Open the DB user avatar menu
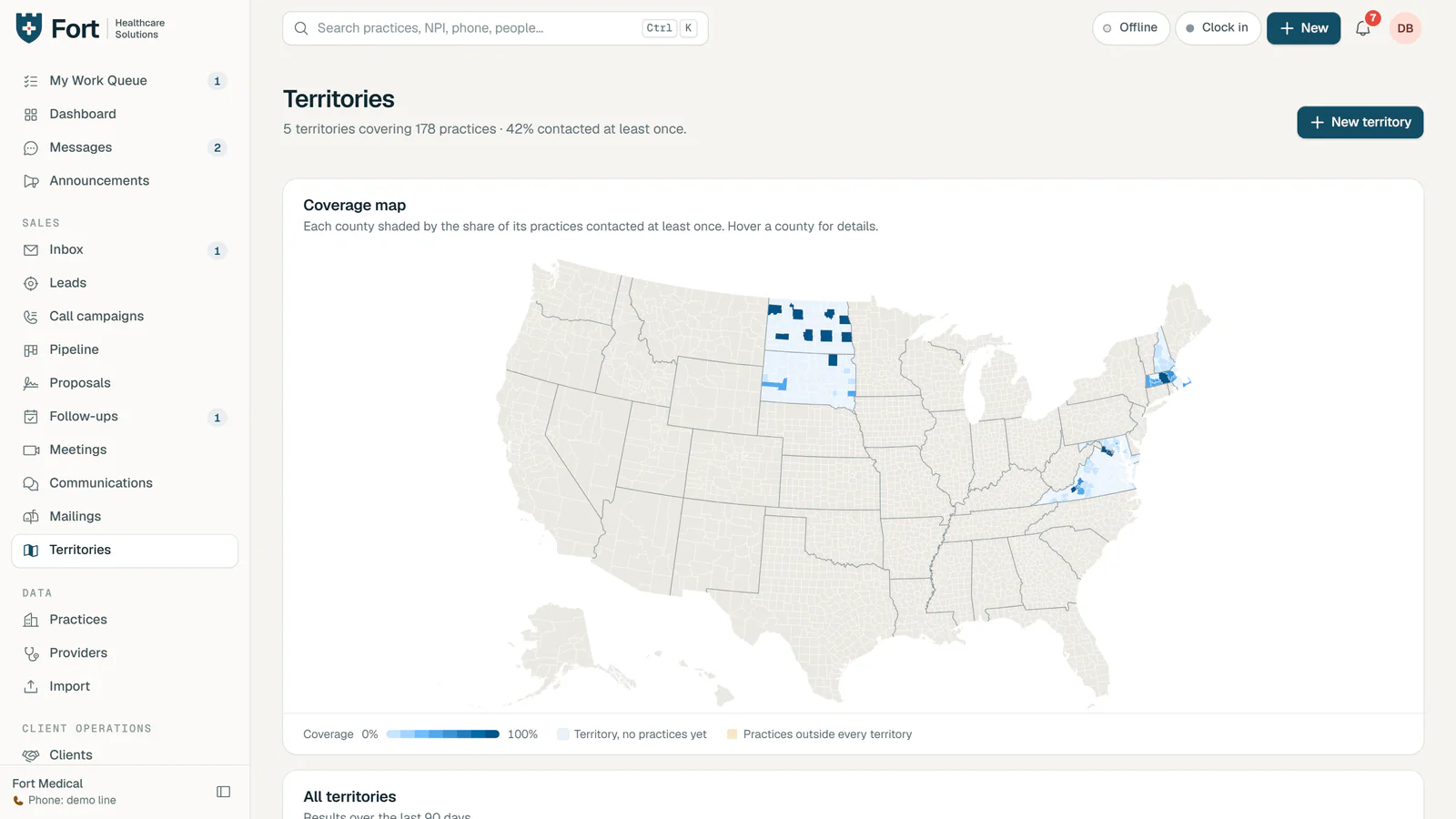 click(1405, 28)
